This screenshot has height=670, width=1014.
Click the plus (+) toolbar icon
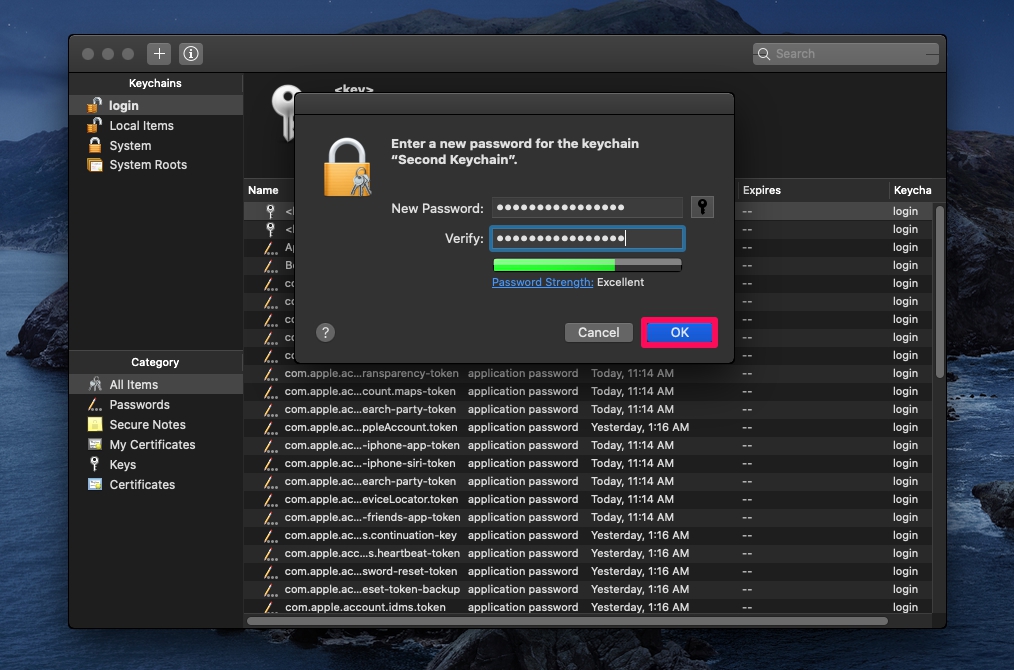coord(158,54)
